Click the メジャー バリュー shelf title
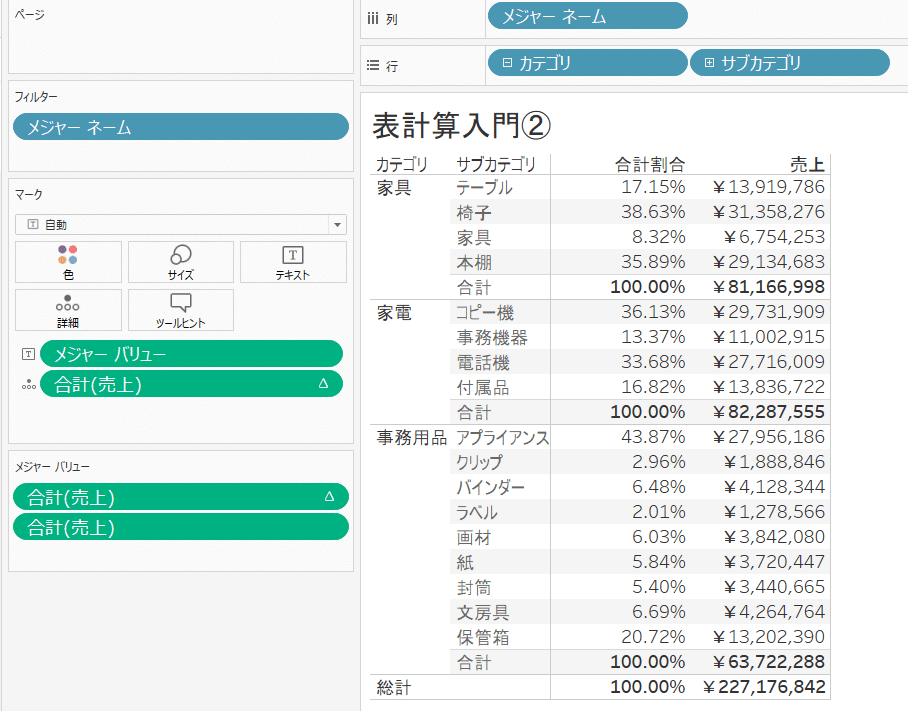The height and width of the screenshot is (711, 908). point(52,467)
